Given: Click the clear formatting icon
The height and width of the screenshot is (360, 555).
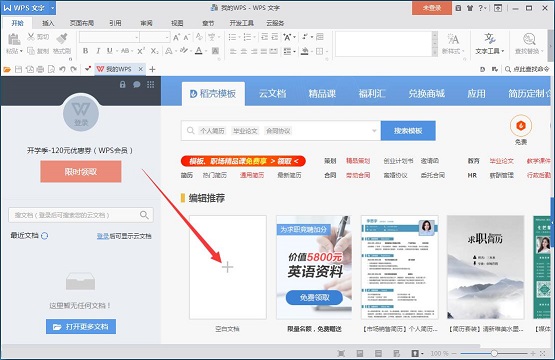Looking at the screenshot, I should 199,37.
